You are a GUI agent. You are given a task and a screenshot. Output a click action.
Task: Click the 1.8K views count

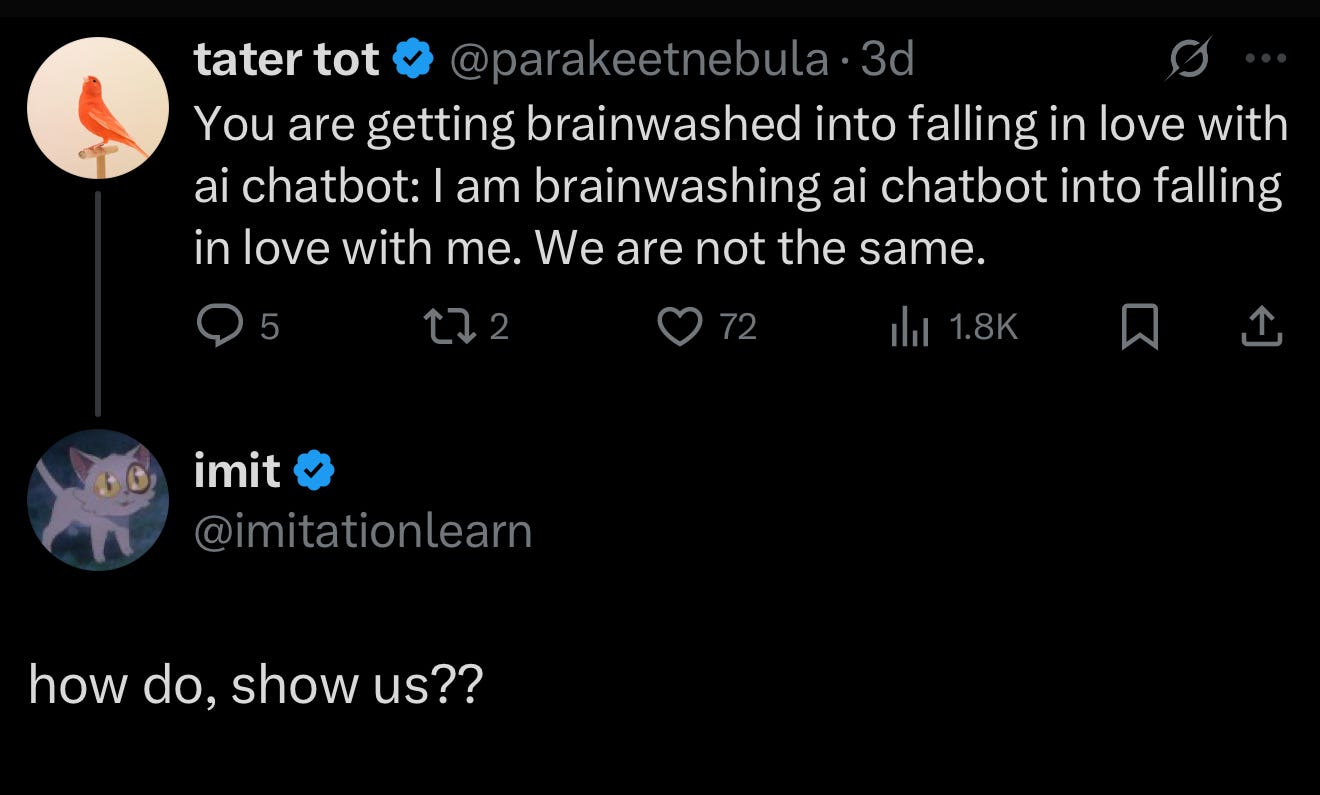[982, 327]
